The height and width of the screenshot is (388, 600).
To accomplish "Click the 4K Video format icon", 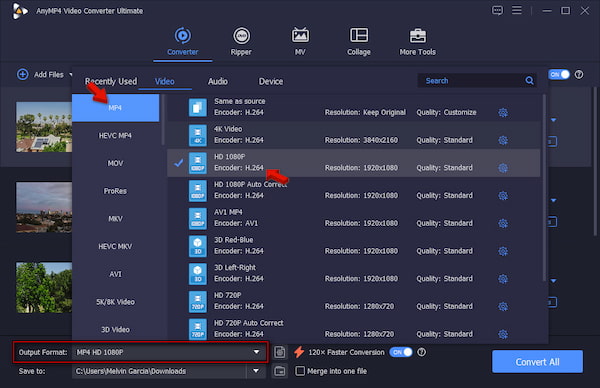I will [x=197, y=135].
